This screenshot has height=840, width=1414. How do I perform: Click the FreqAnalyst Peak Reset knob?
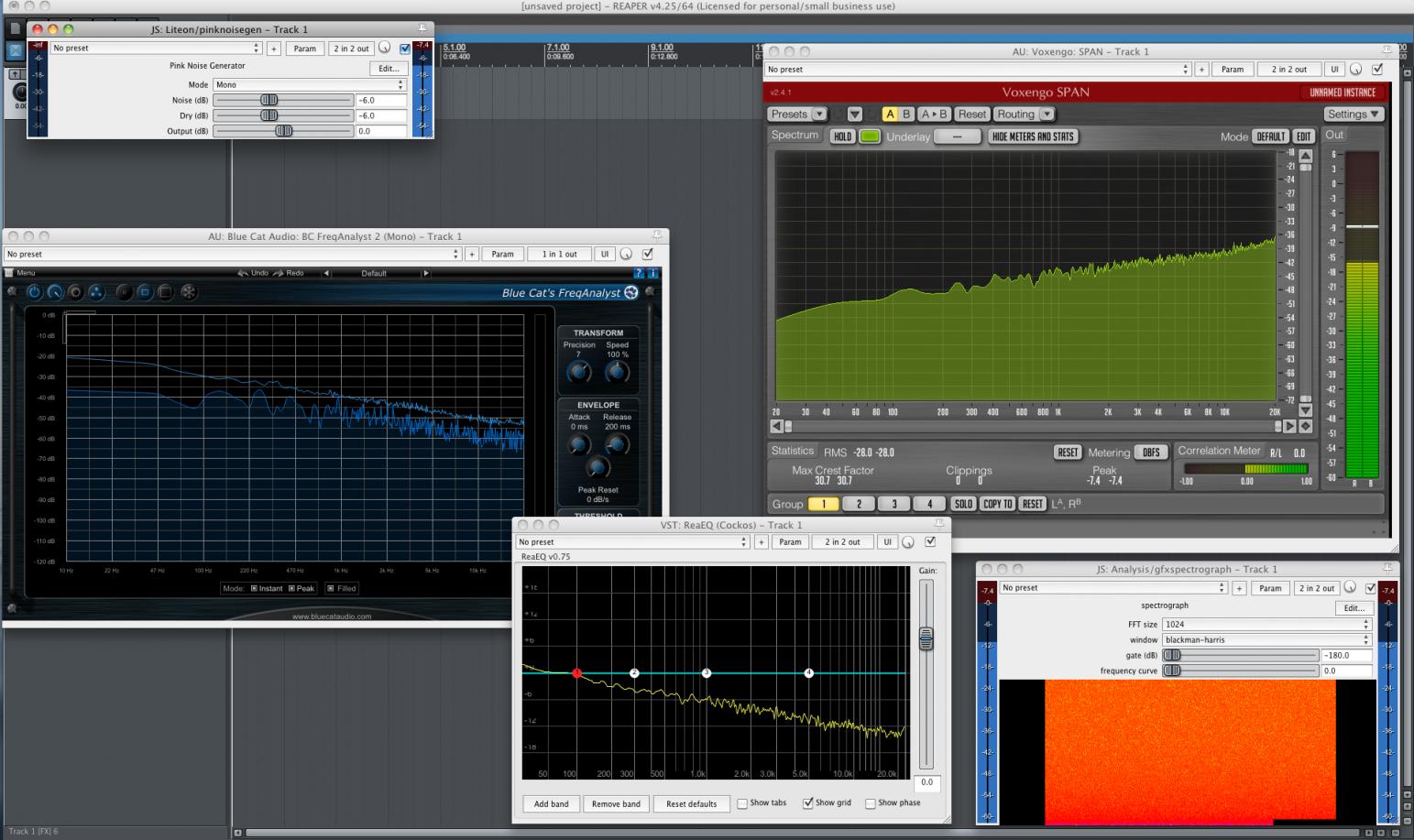coord(597,468)
